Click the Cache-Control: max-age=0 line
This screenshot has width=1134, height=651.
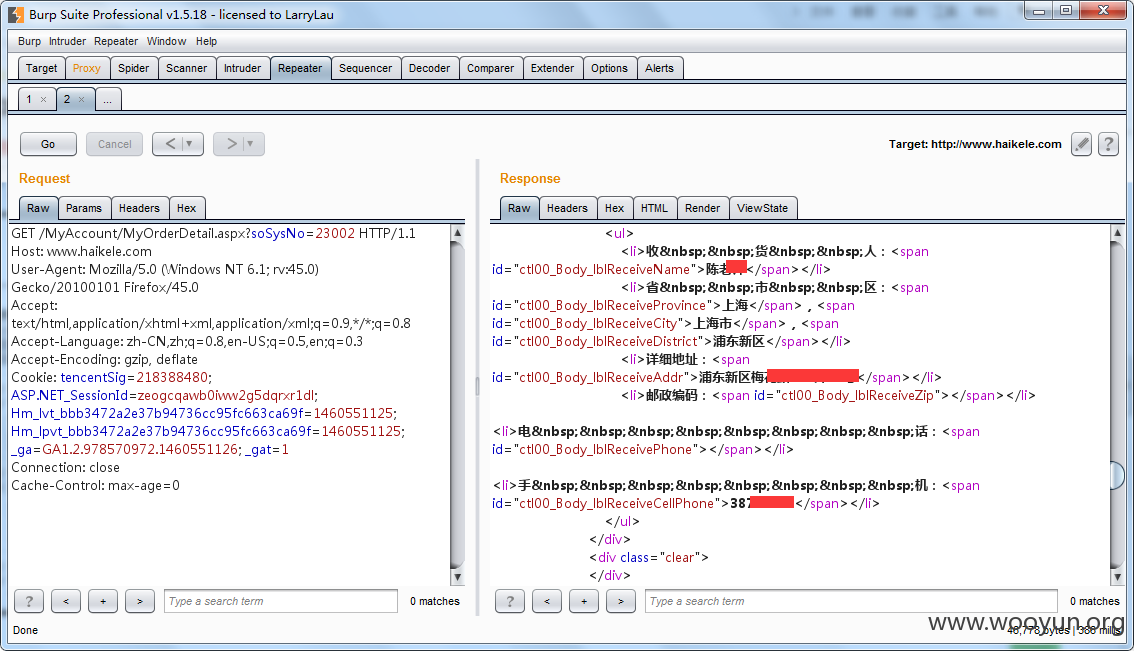[x=95, y=485]
